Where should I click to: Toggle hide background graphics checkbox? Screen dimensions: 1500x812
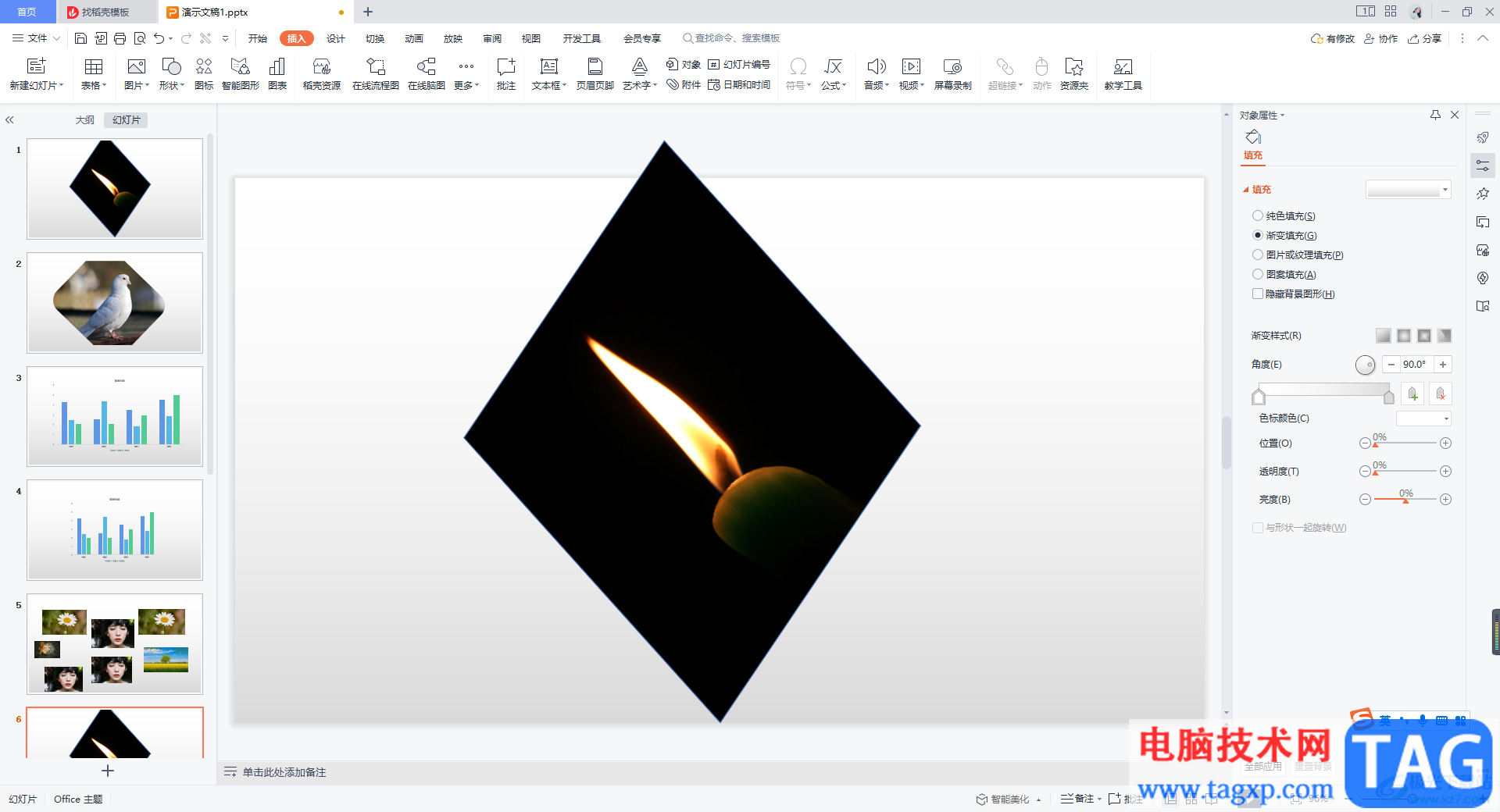click(x=1258, y=294)
